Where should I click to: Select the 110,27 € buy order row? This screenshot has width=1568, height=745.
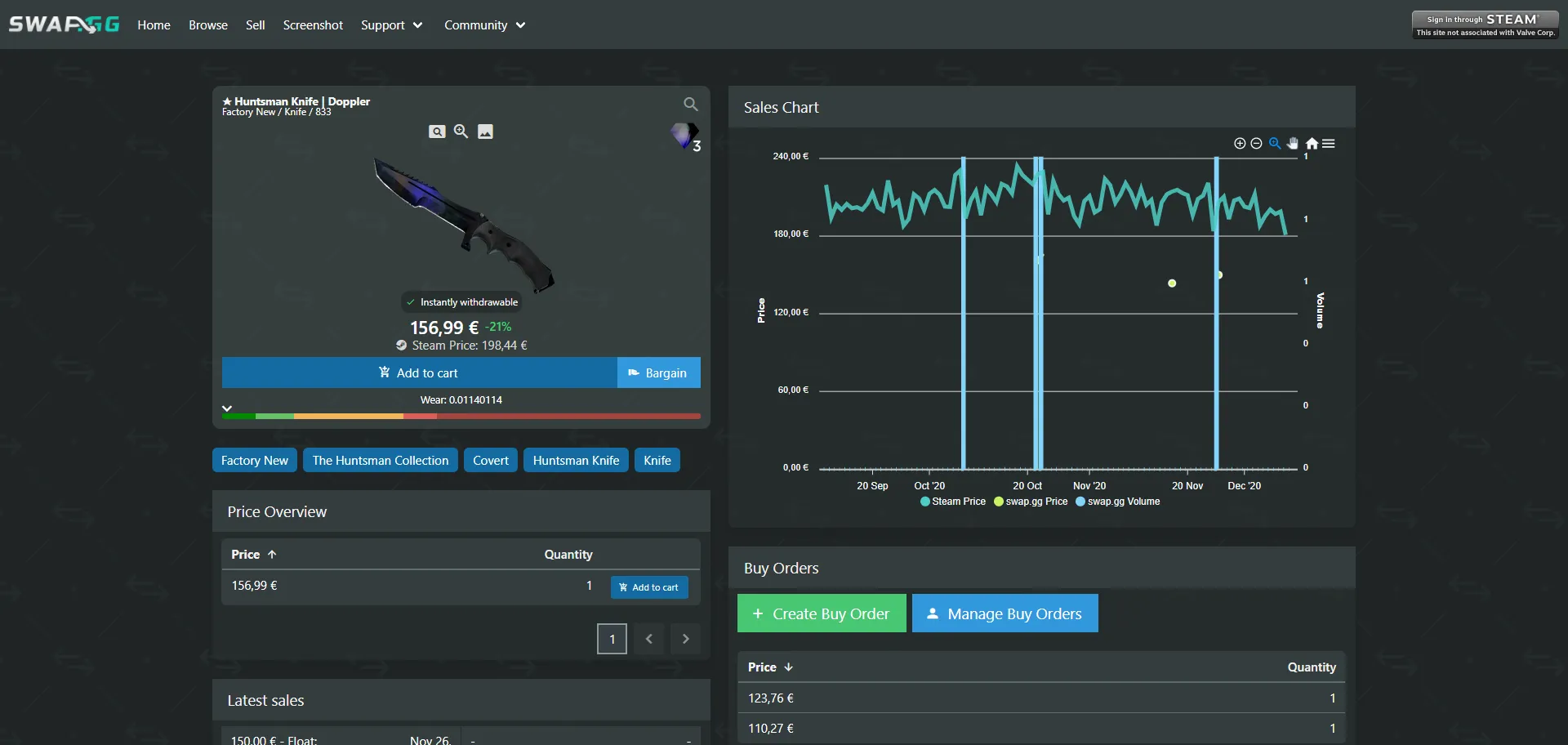point(1041,728)
